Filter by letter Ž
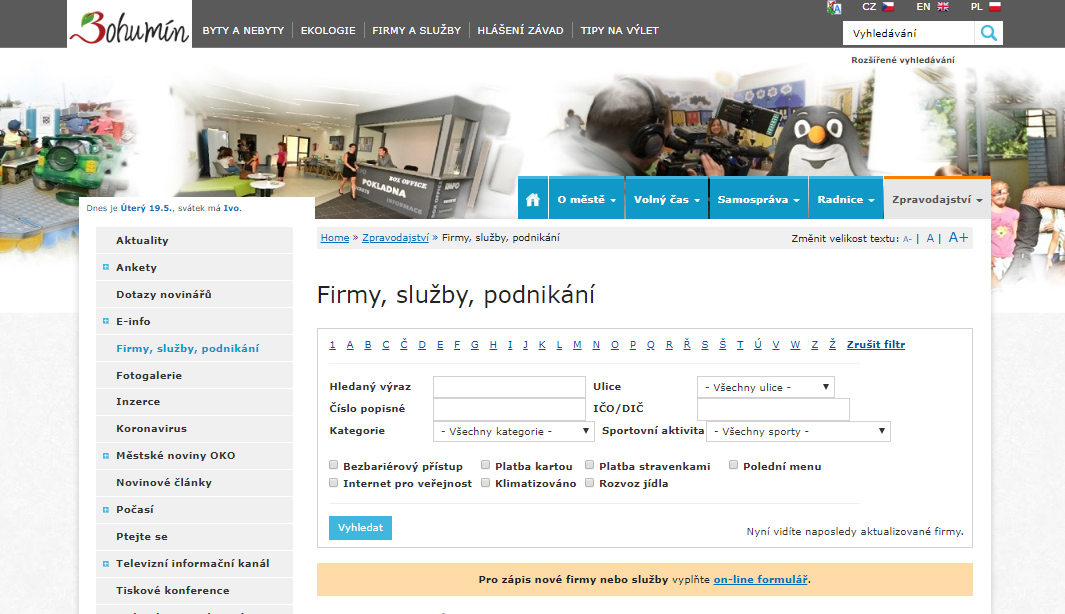1065x614 pixels. tap(832, 344)
